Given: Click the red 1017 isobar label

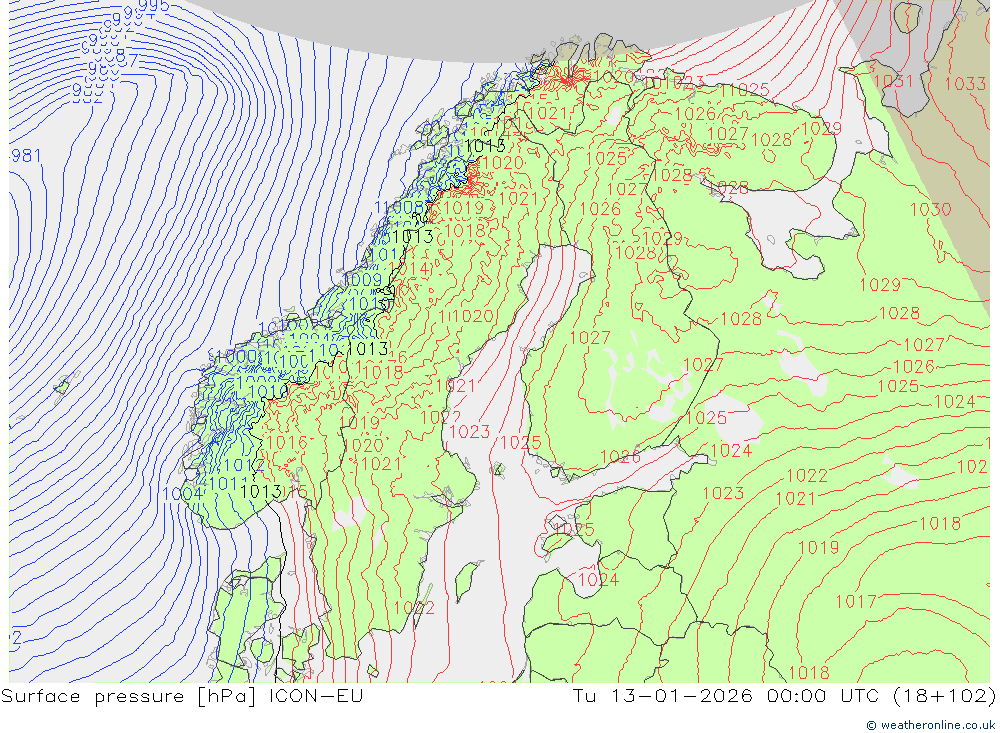Looking at the screenshot, I should pos(856,602).
